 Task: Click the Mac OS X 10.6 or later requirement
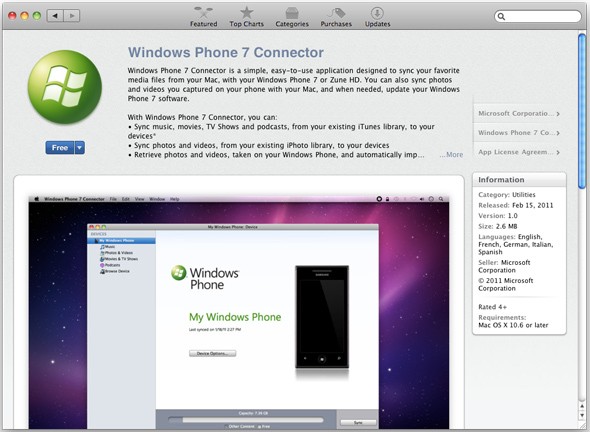[513, 325]
